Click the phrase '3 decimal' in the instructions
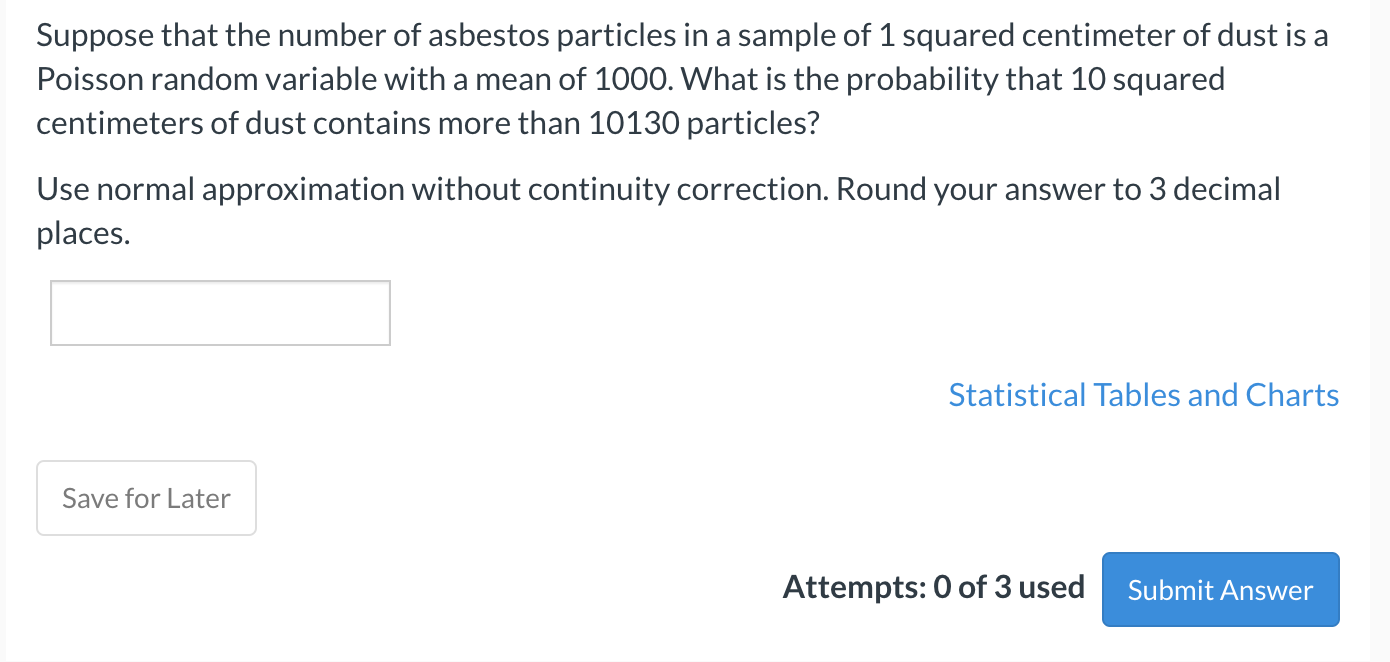The width and height of the screenshot is (1390, 662). click(1214, 189)
